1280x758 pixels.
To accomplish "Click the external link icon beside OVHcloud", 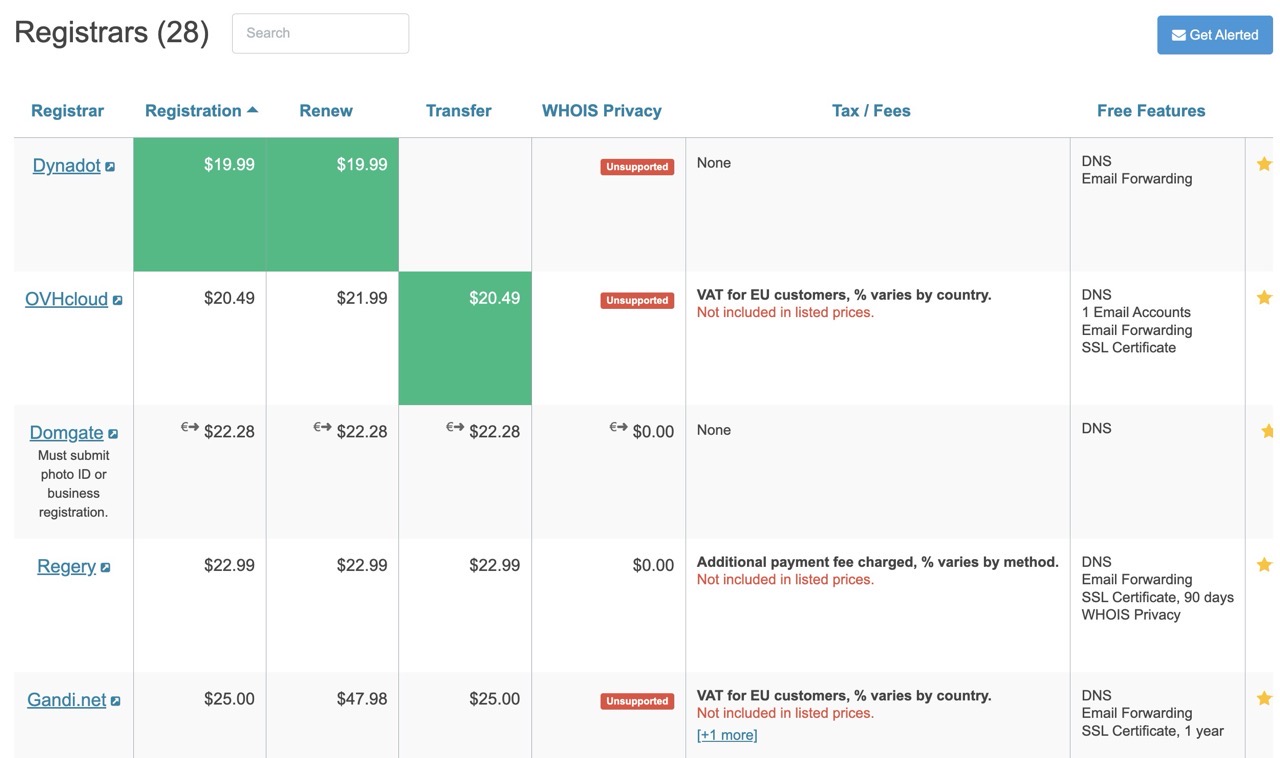I will (x=117, y=300).
